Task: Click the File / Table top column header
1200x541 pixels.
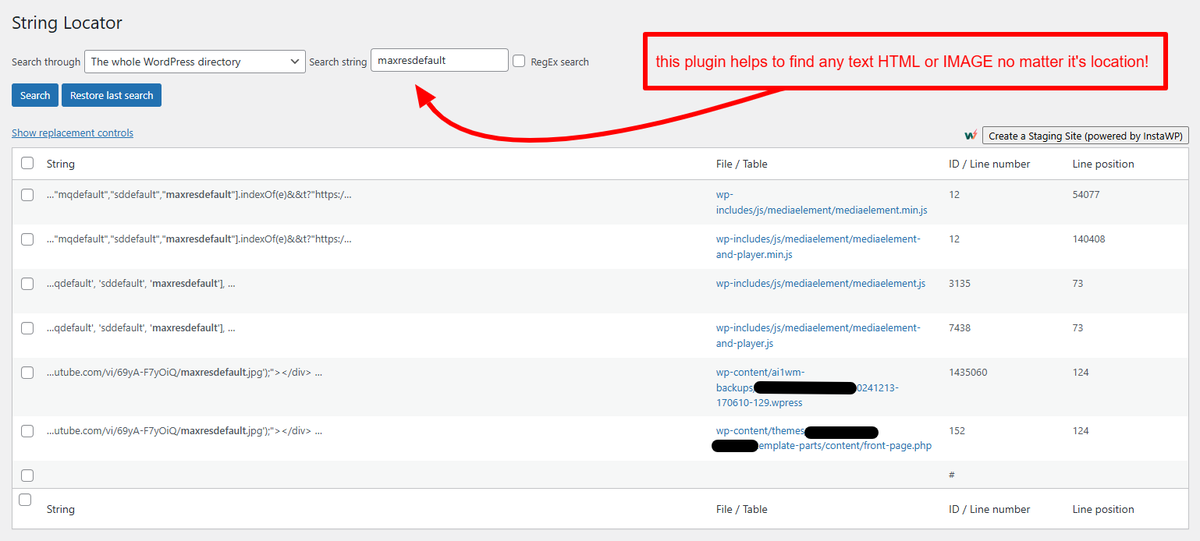Action: coord(742,164)
